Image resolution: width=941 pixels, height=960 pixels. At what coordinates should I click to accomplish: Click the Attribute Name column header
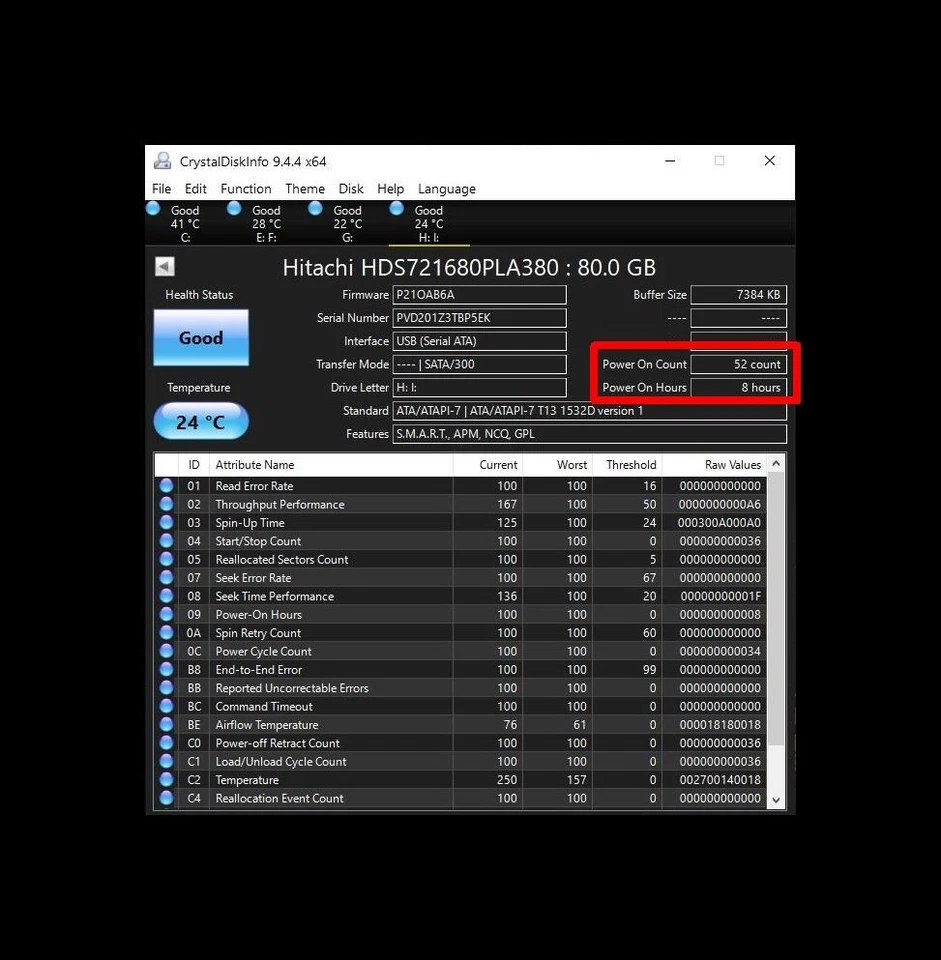tap(331, 465)
